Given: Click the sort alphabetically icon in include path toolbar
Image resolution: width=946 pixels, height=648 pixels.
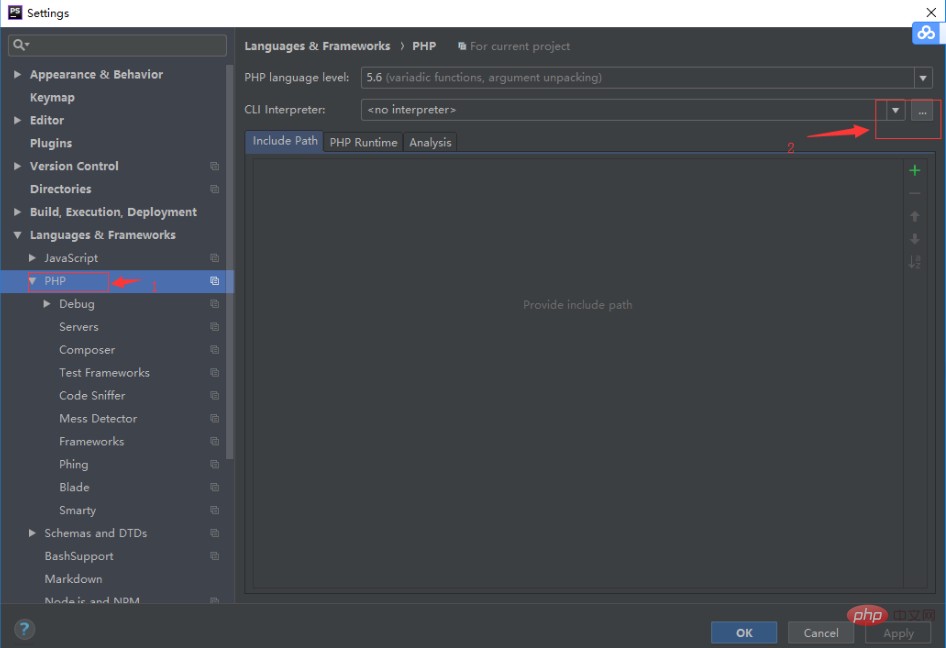Looking at the screenshot, I should pos(914,262).
